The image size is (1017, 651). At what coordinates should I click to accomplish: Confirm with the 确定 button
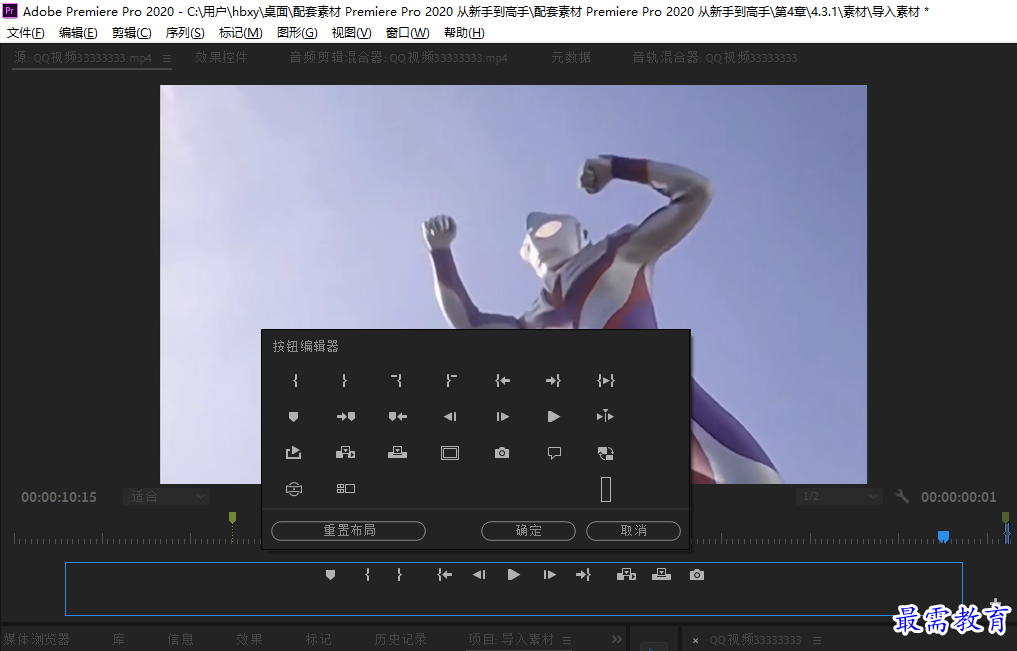coord(528,531)
